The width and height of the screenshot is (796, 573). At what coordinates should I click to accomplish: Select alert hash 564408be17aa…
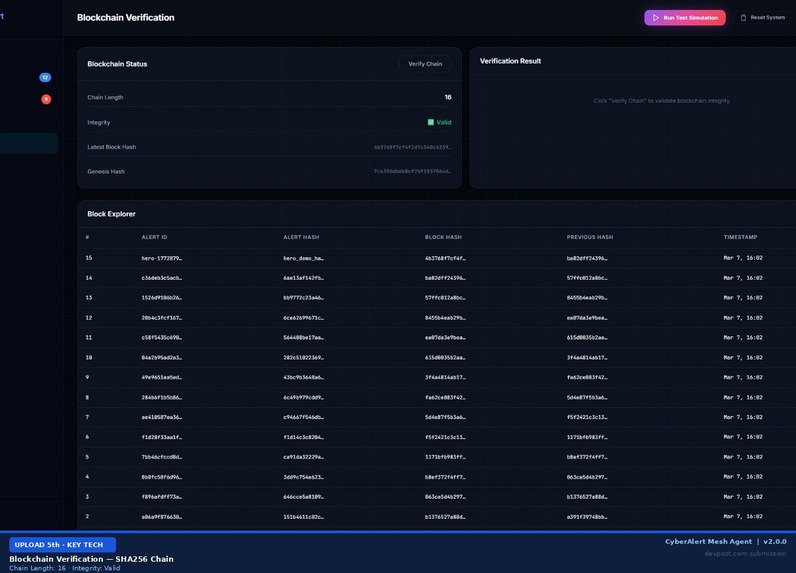(303, 338)
